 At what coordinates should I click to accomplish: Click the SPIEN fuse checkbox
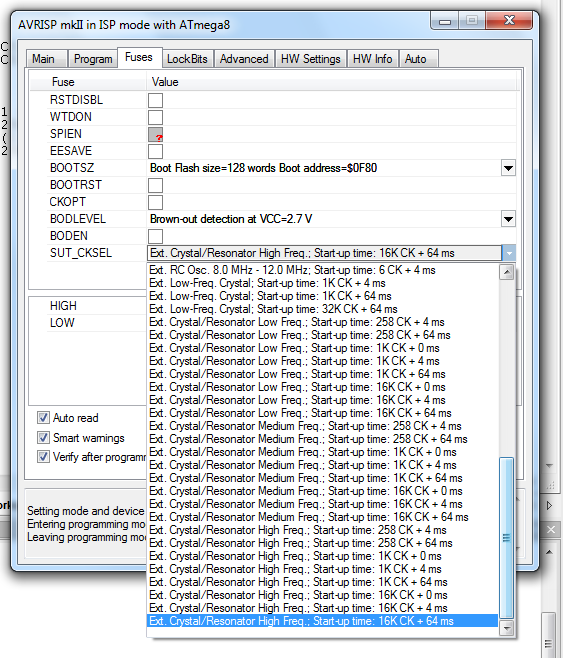pyautogui.click(x=155, y=134)
